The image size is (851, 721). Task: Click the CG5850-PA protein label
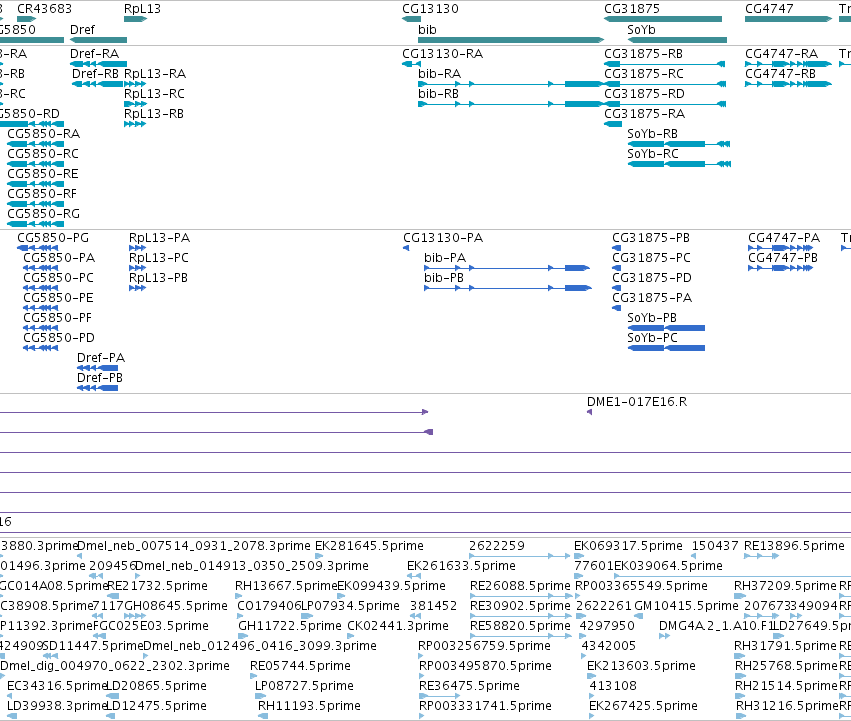[59, 258]
